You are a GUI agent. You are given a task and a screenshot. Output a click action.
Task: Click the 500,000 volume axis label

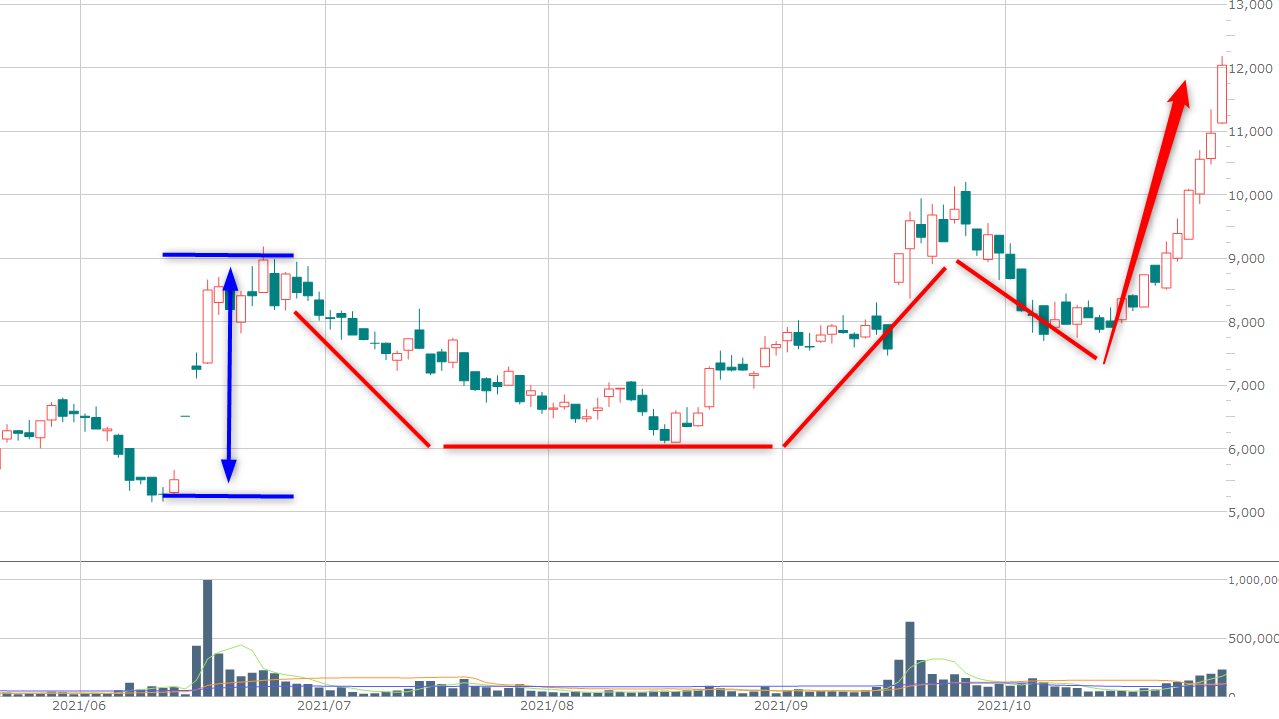point(1251,639)
